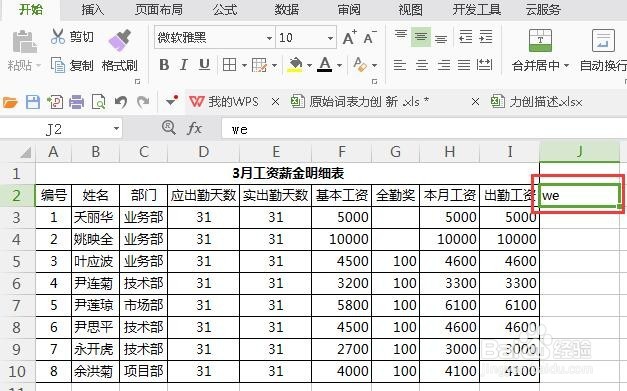Open the 视图 ribbon tab
627x391 pixels.
pyautogui.click(x=410, y=9)
